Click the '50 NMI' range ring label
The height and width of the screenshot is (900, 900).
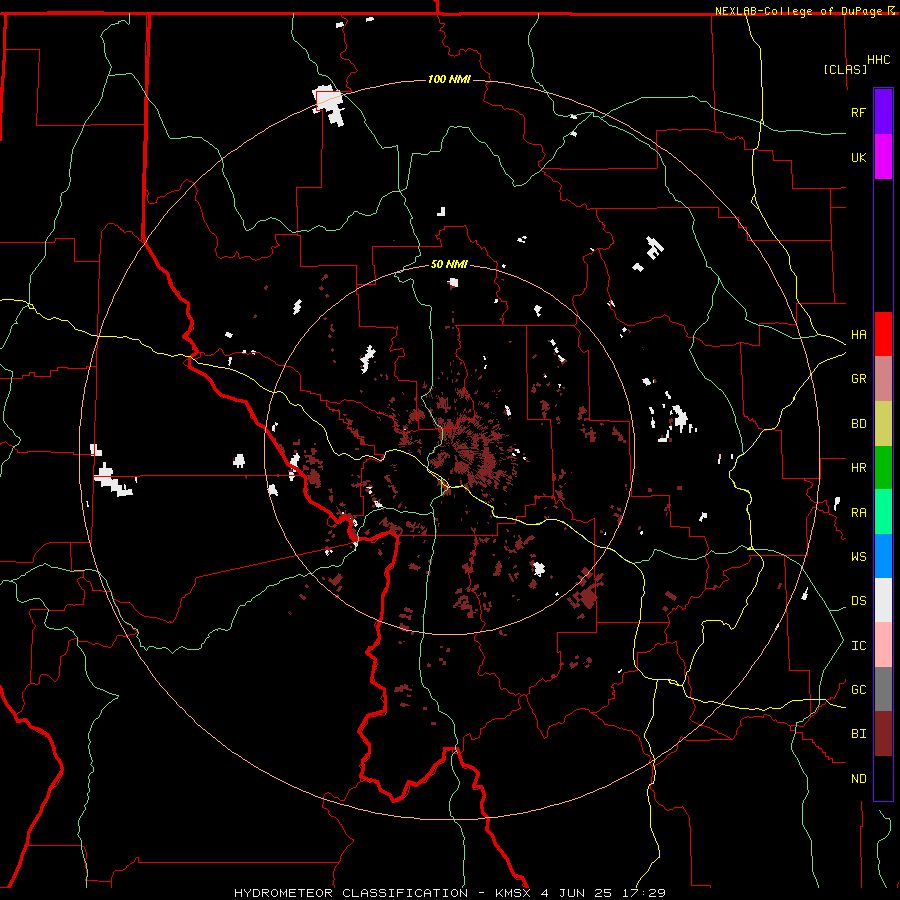[449, 265]
